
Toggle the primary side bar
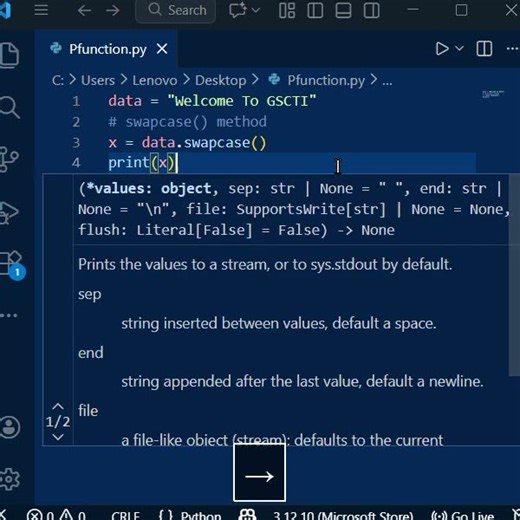pos(315,10)
